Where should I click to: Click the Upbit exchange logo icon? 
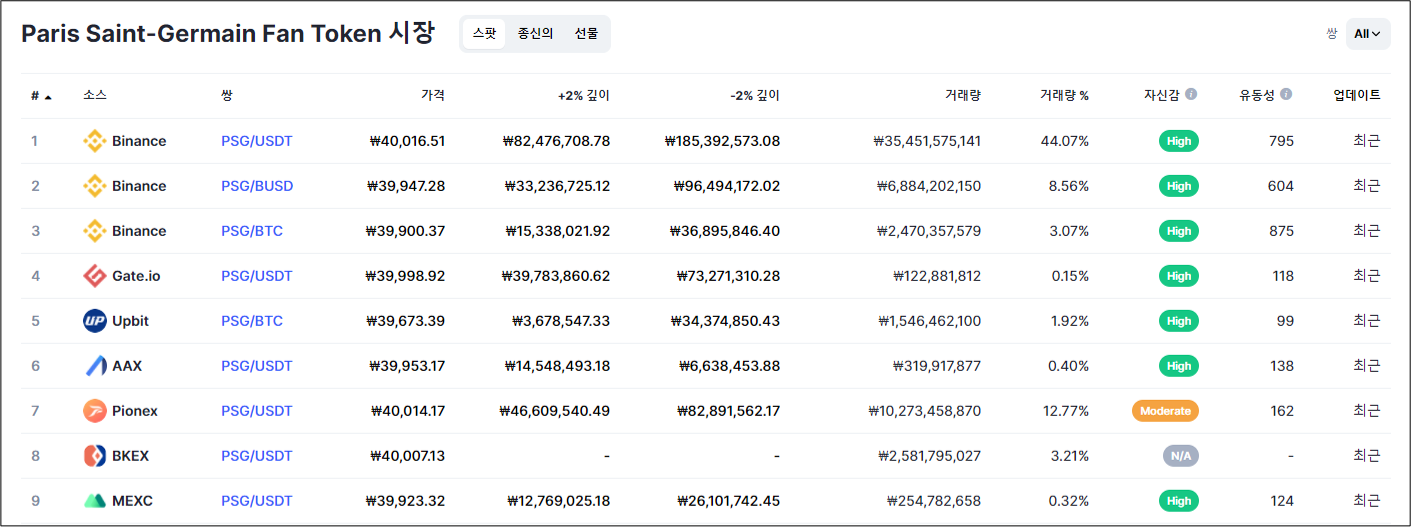94,321
